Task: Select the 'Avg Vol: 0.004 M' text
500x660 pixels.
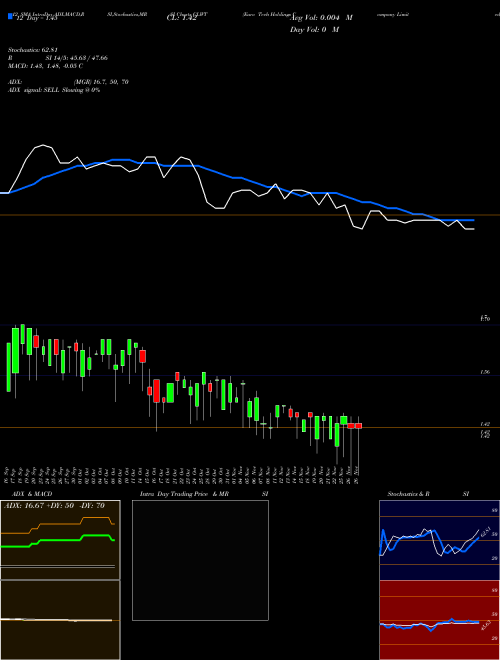Action: [322, 18]
